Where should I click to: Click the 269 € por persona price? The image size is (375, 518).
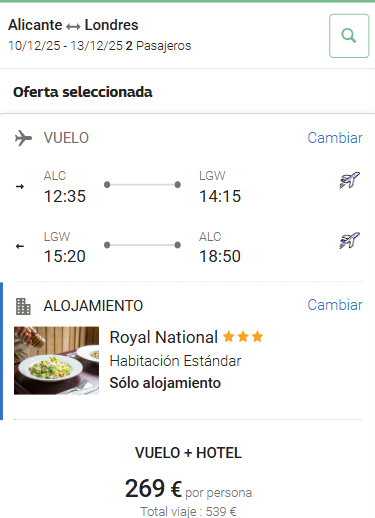188,489
